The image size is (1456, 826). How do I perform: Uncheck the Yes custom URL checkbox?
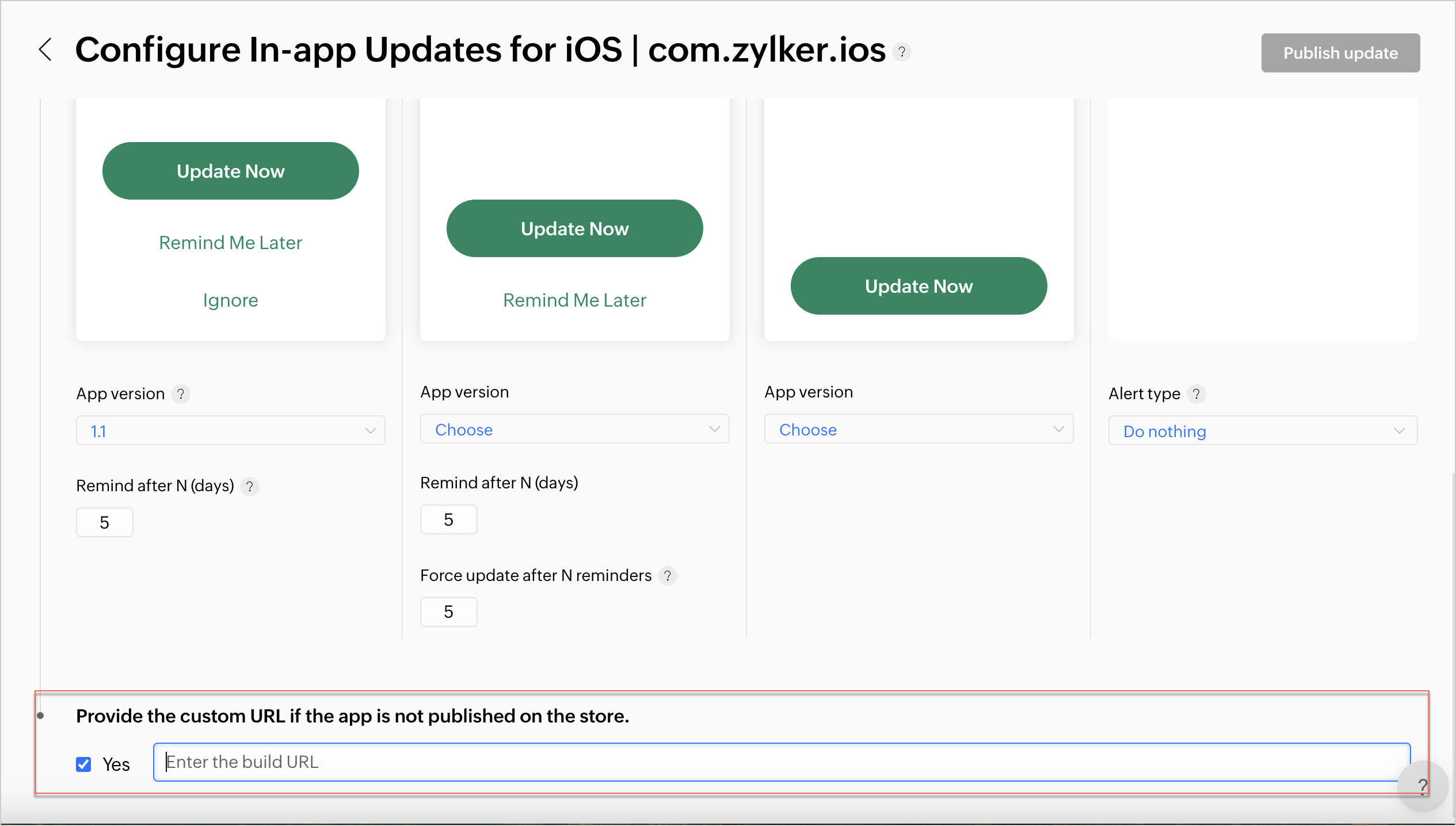[83, 764]
